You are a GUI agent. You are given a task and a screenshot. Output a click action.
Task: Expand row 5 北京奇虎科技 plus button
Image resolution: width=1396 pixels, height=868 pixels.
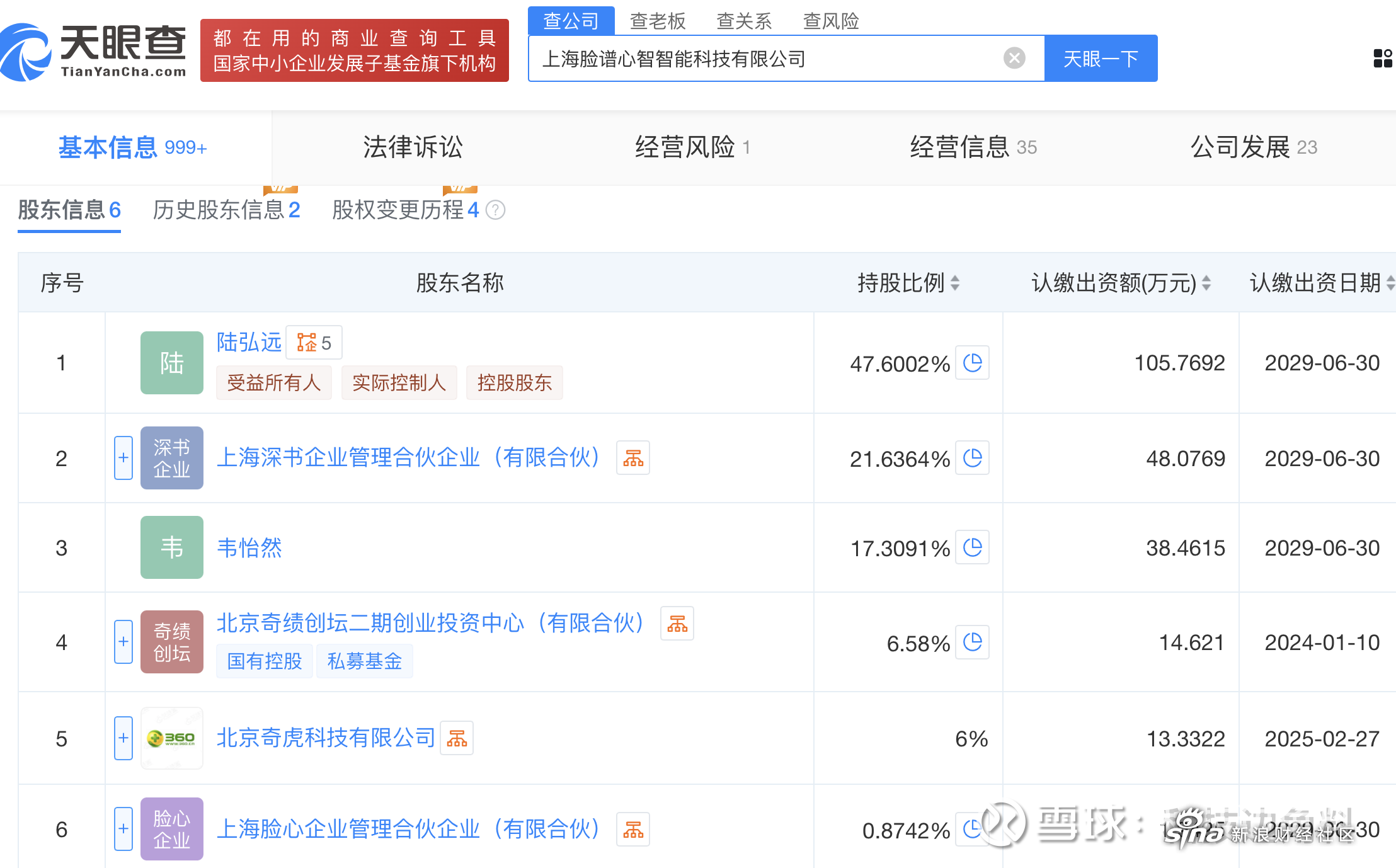(123, 738)
